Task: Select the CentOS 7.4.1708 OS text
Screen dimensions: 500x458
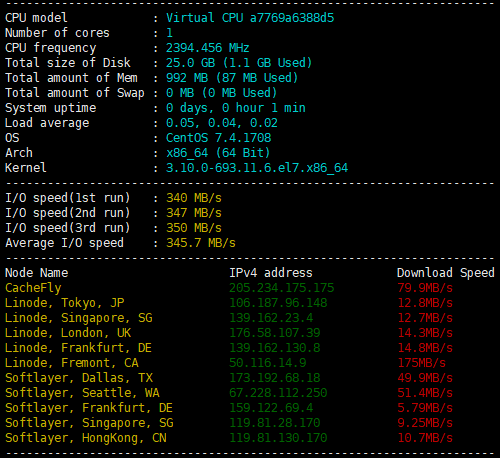Action: click(219, 138)
